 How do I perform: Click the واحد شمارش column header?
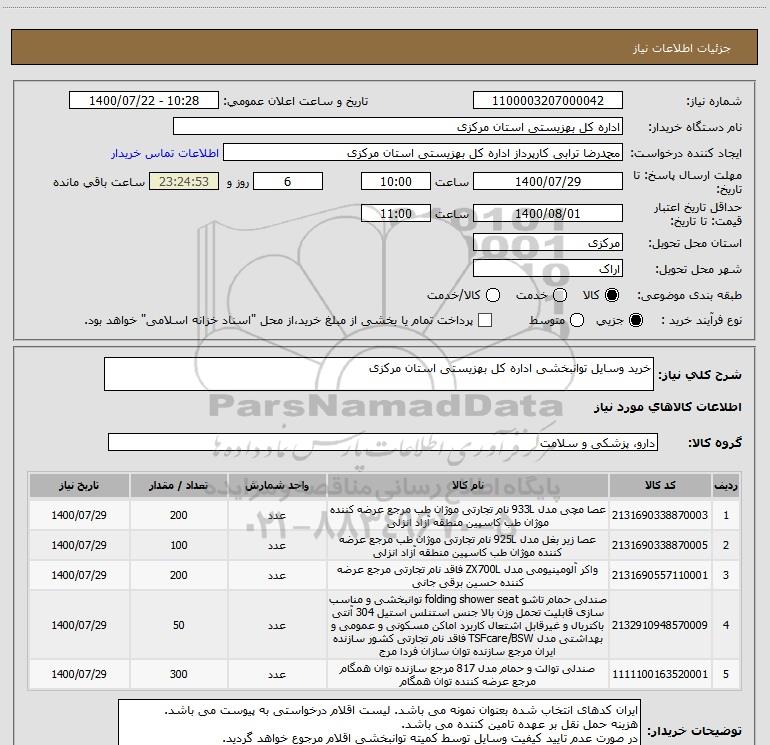pos(277,486)
